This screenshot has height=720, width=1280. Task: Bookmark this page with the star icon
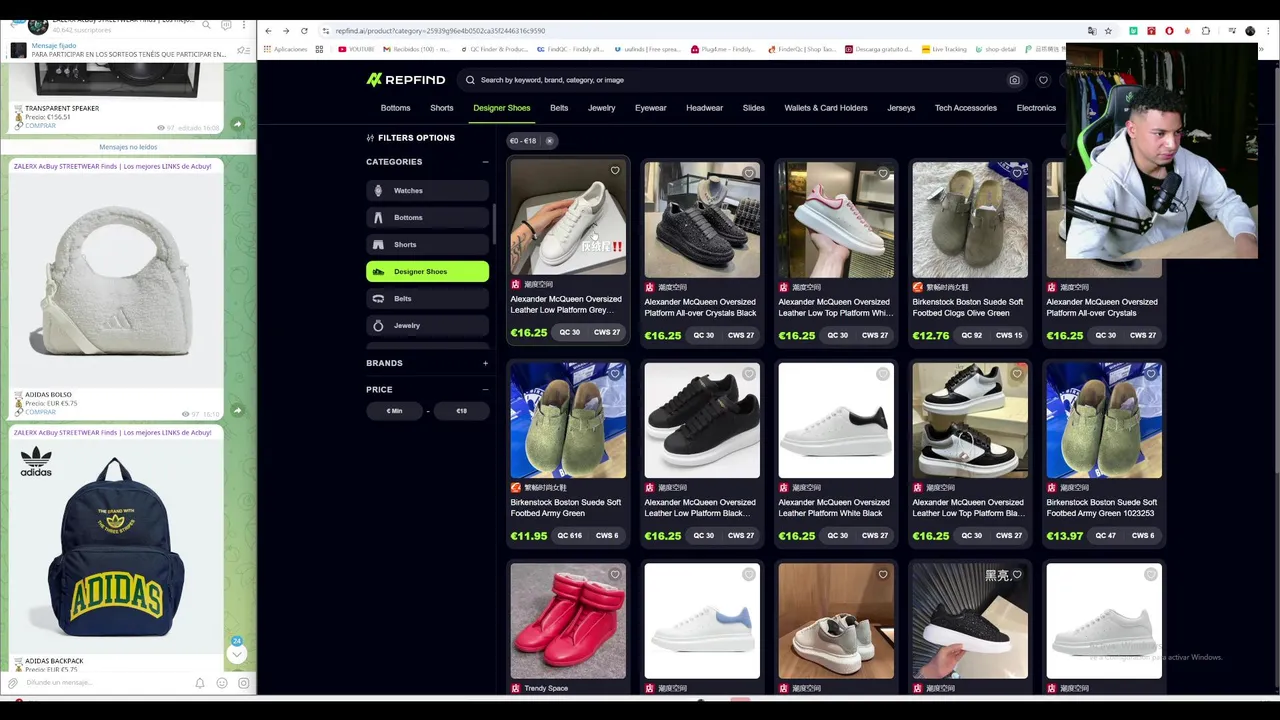click(x=1108, y=31)
